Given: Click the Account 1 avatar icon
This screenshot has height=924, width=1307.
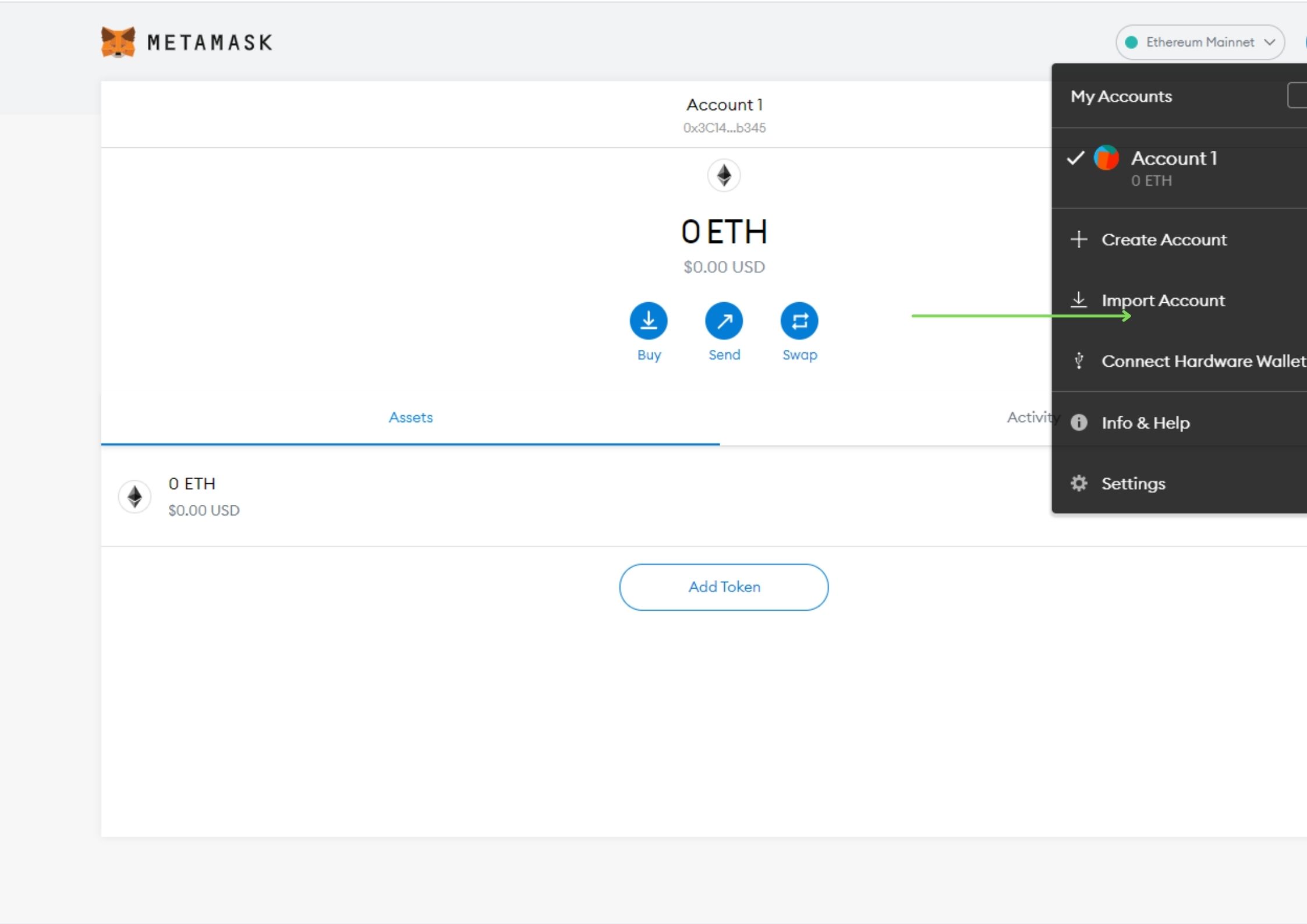Looking at the screenshot, I should coord(1106,158).
